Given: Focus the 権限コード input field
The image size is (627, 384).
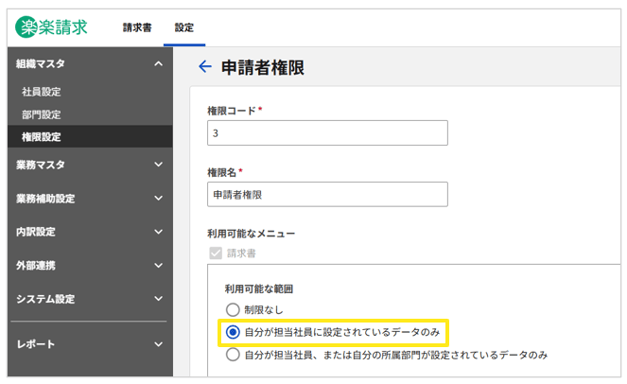Looking at the screenshot, I should pyautogui.click(x=327, y=133).
